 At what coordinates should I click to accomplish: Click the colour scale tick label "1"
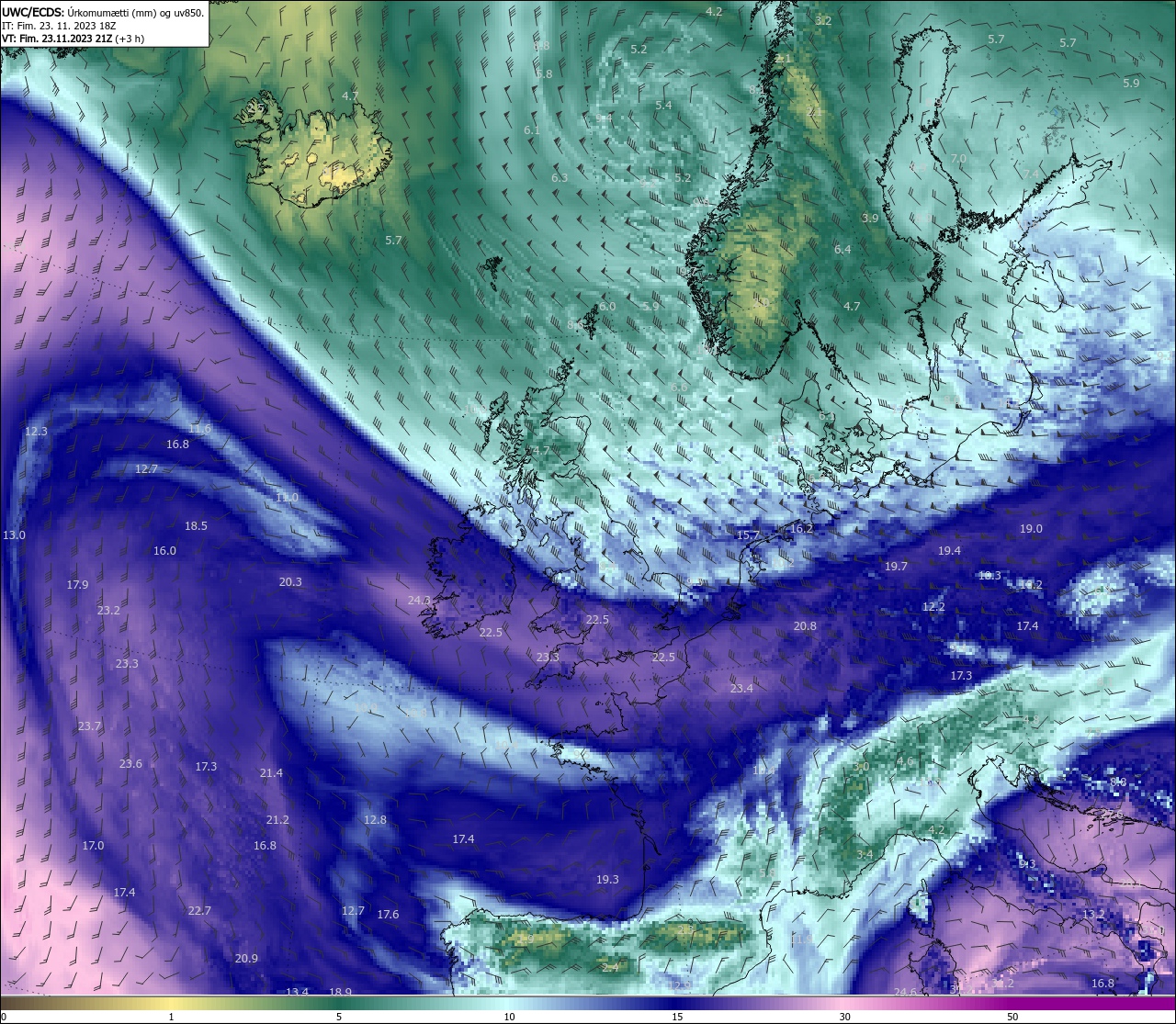pos(171,1017)
